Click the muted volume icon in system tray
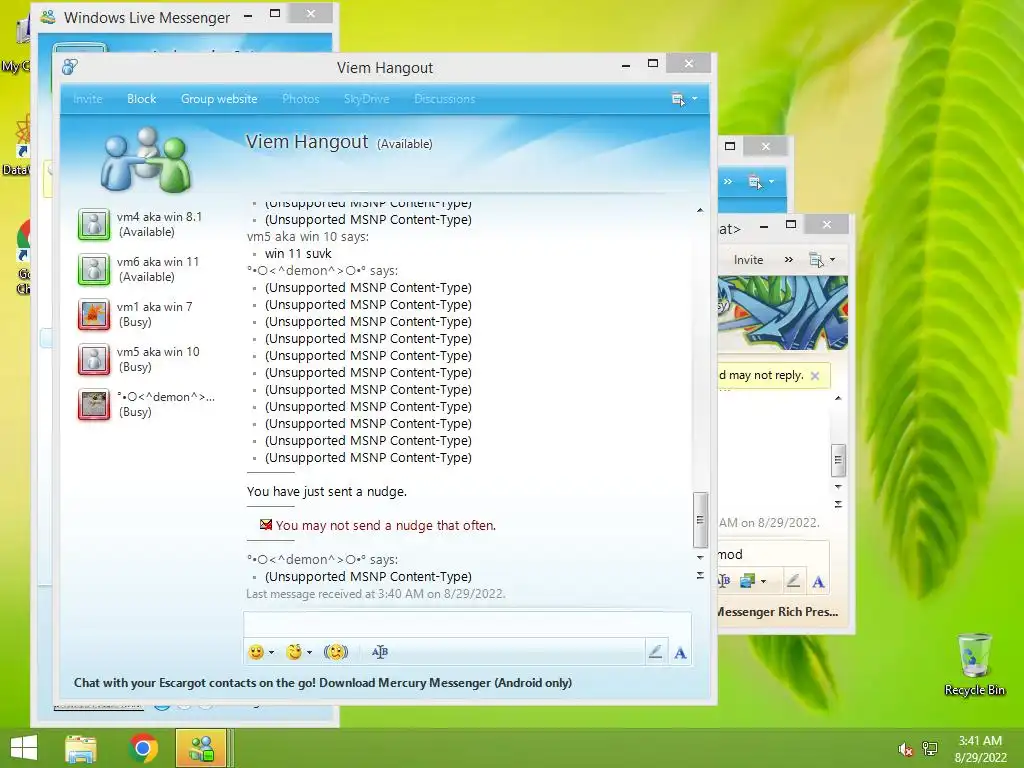Screen dimensions: 1024x768 [905, 749]
